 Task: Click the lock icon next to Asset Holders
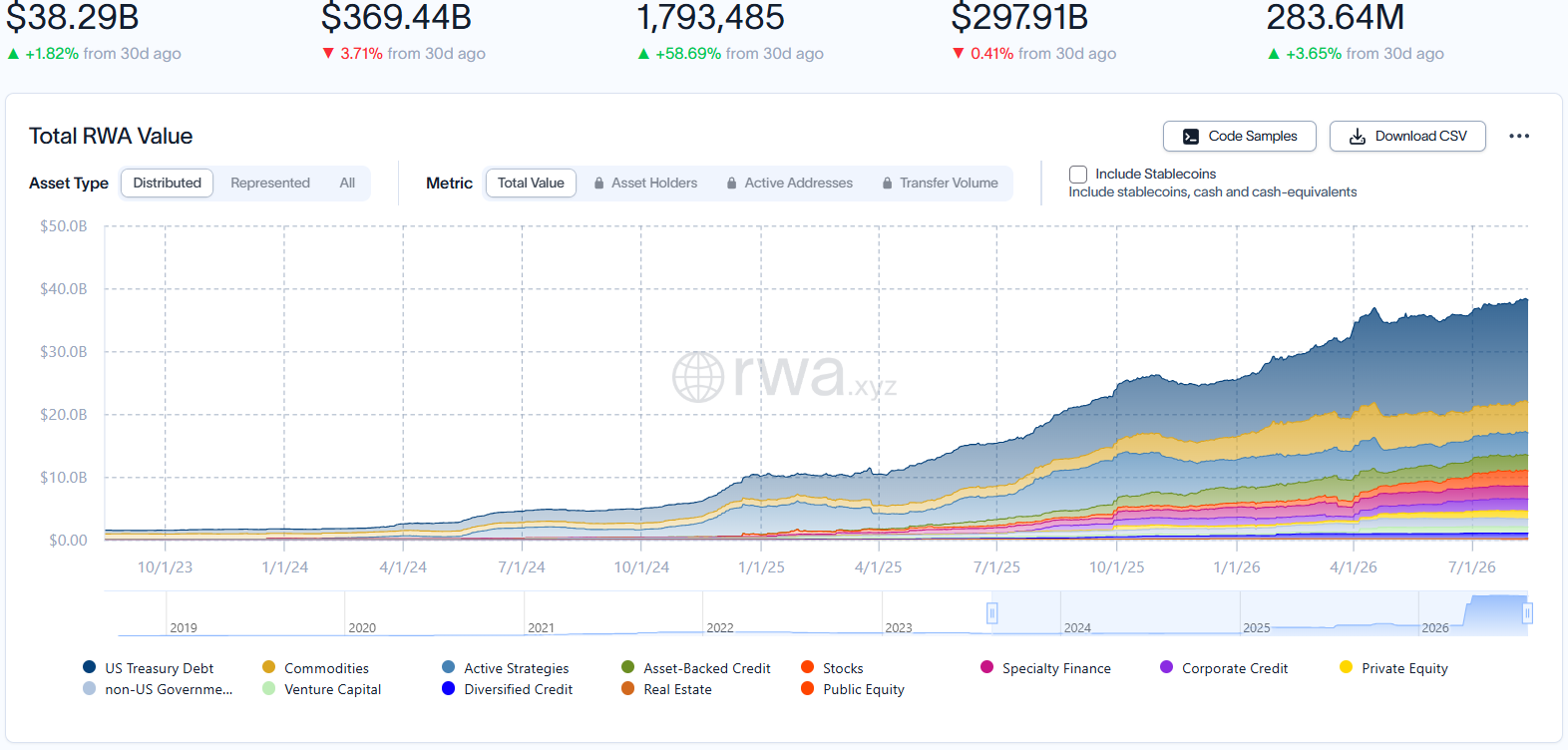598,184
